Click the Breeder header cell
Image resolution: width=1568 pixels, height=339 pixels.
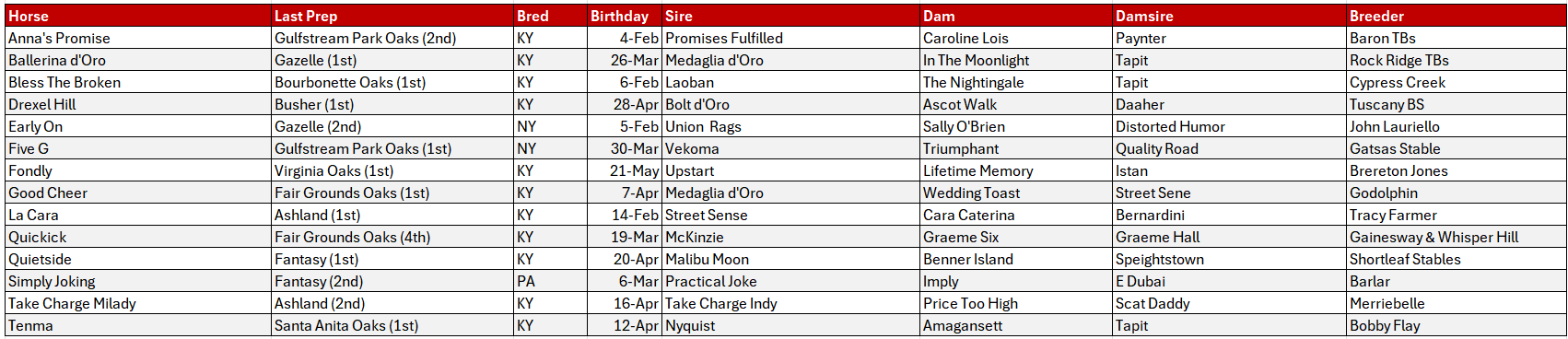coord(1456,16)
